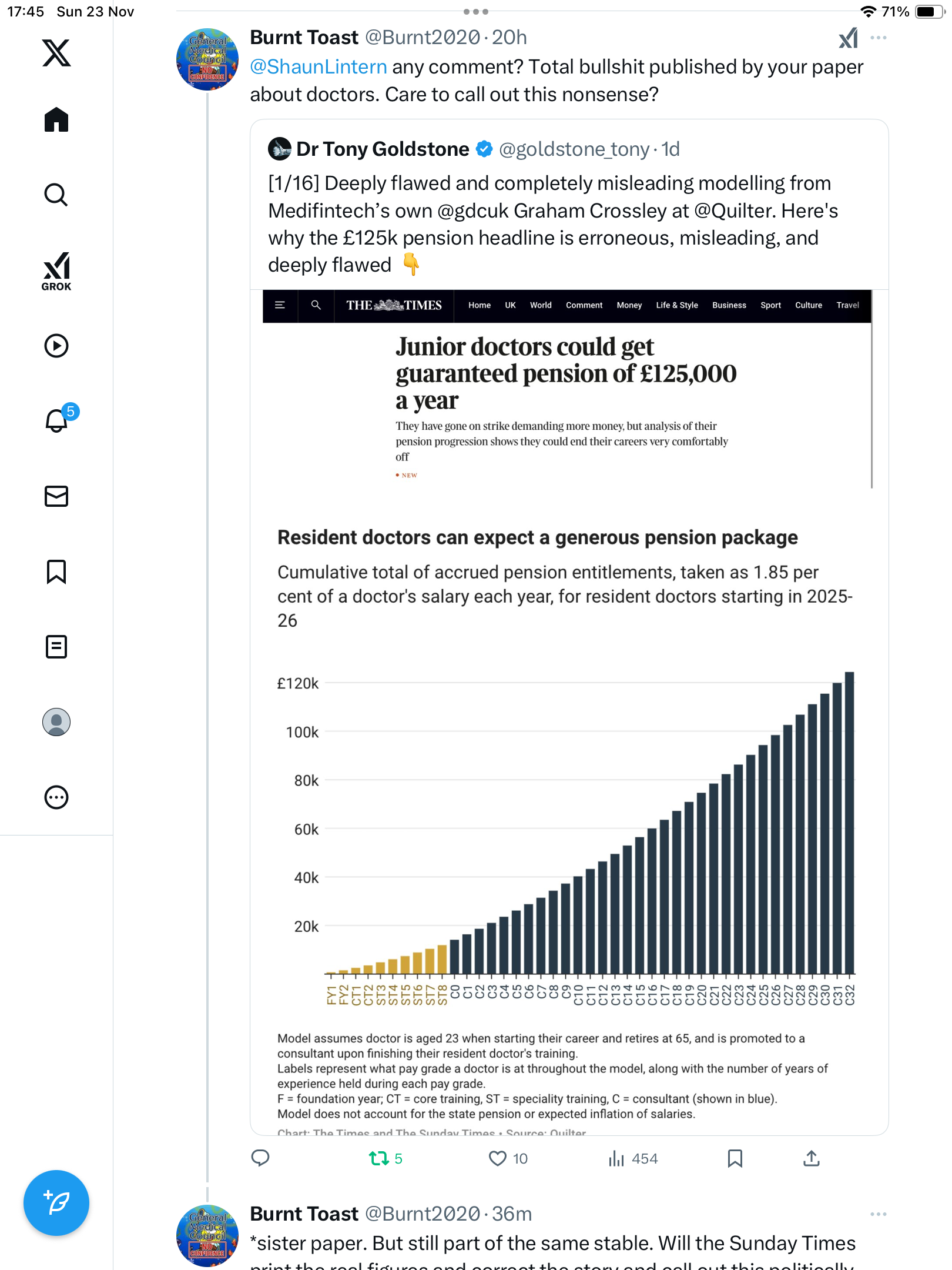Open Direct Messages envelope
Screen dimensions: 952x1270
(x=56, y=496)
